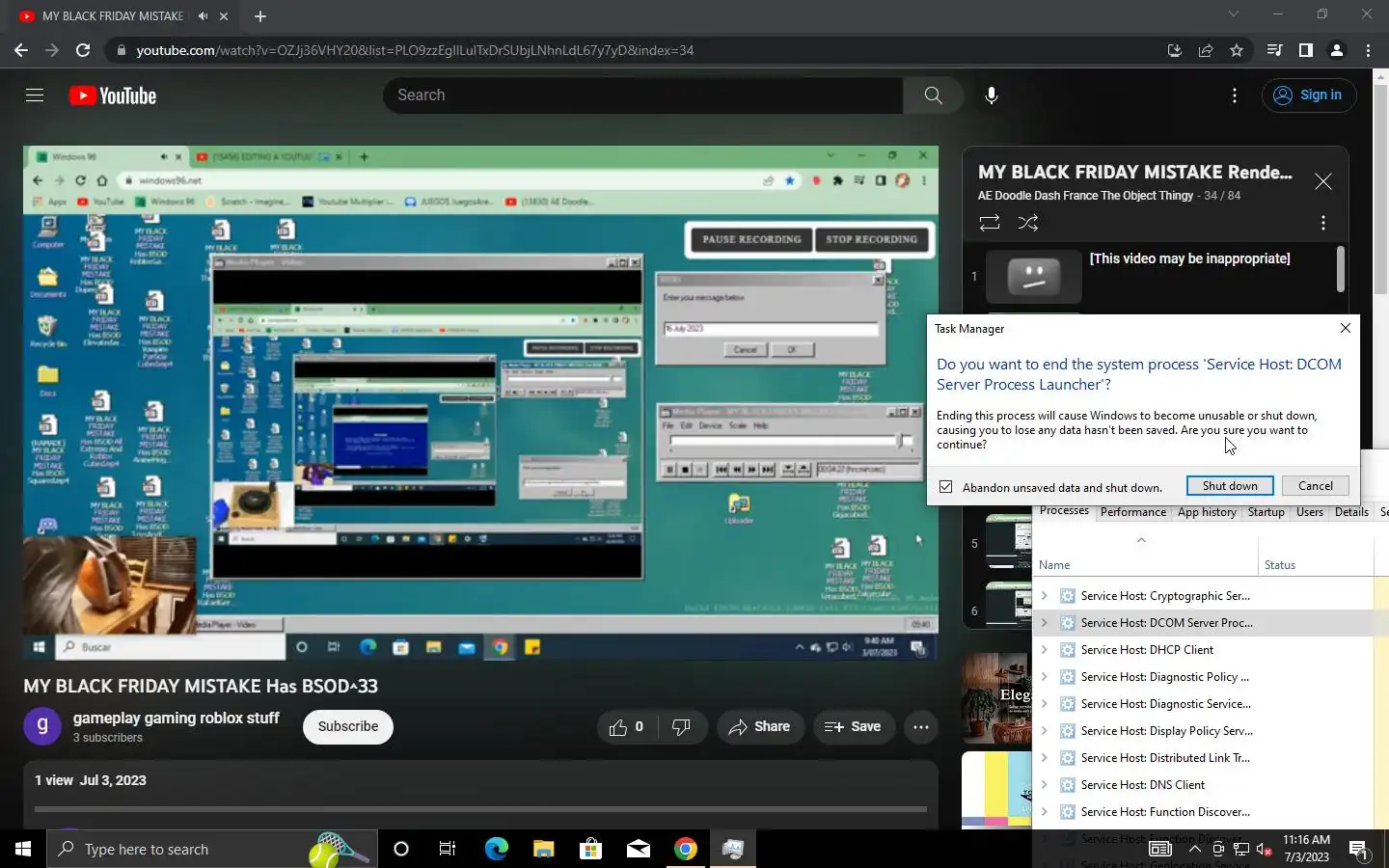The image size is (1389, 868).
Task: Click the YouTube Search input field
Action: [643, 95]
